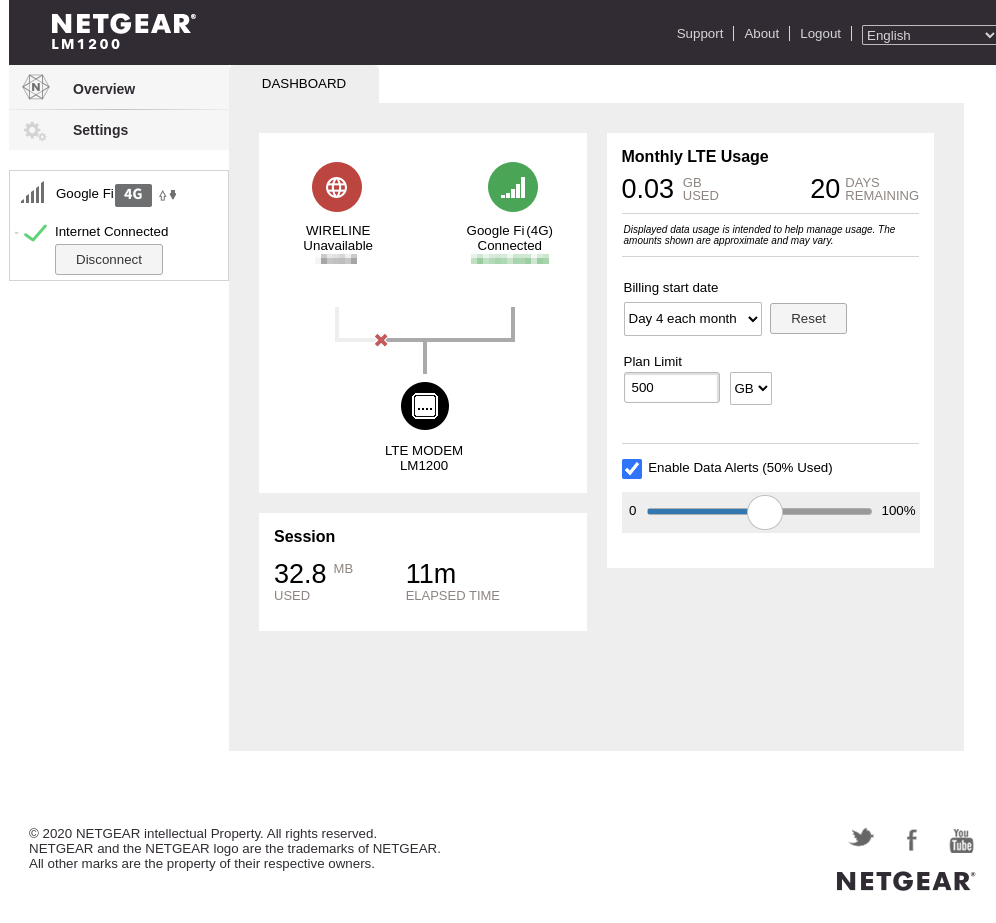Click the Reset billing button
Screen dimensions: 996x923
tap(808, 319)
